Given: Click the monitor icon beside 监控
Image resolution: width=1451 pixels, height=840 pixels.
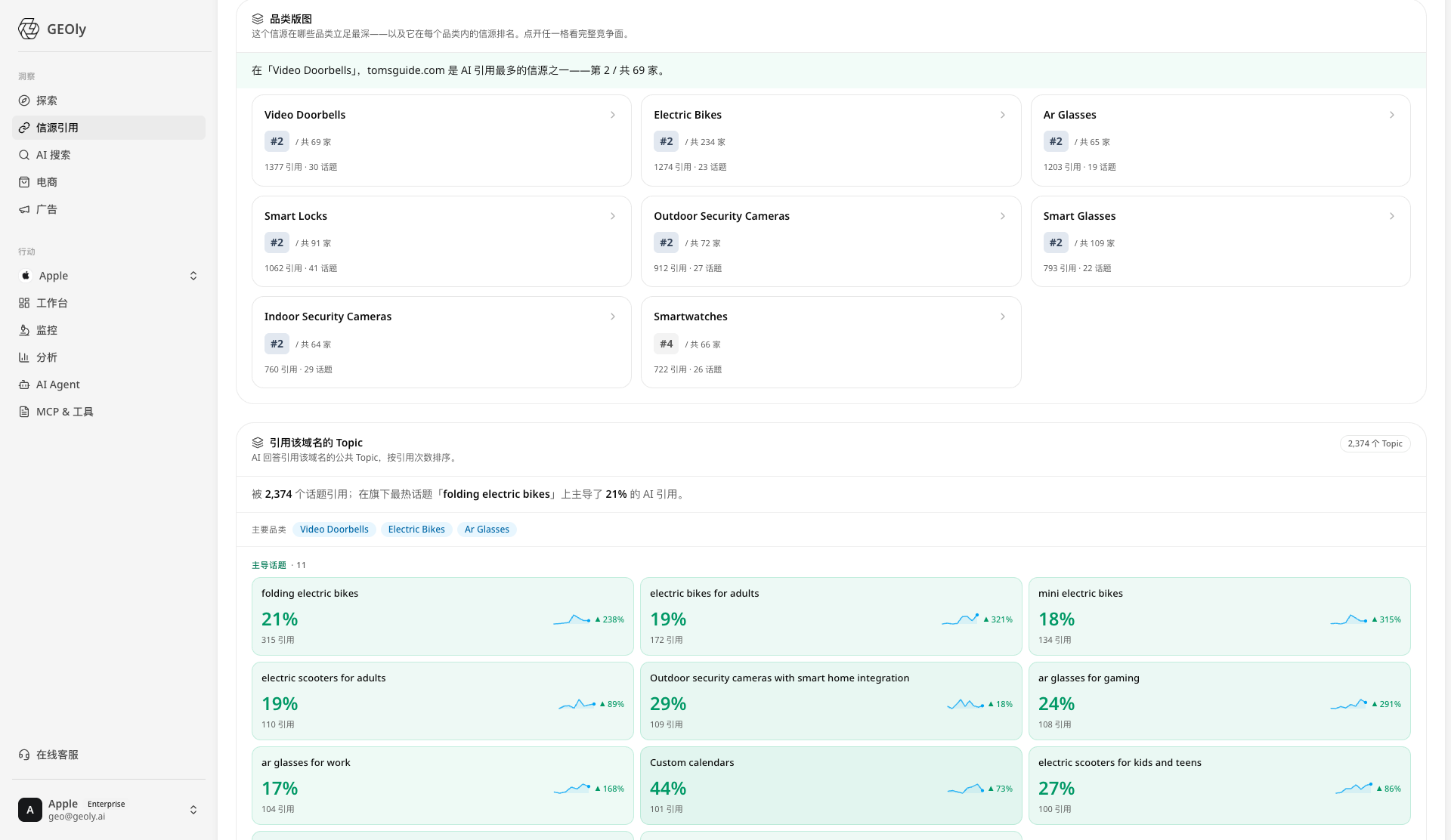Looking at the screenshot, I should 24,330.
